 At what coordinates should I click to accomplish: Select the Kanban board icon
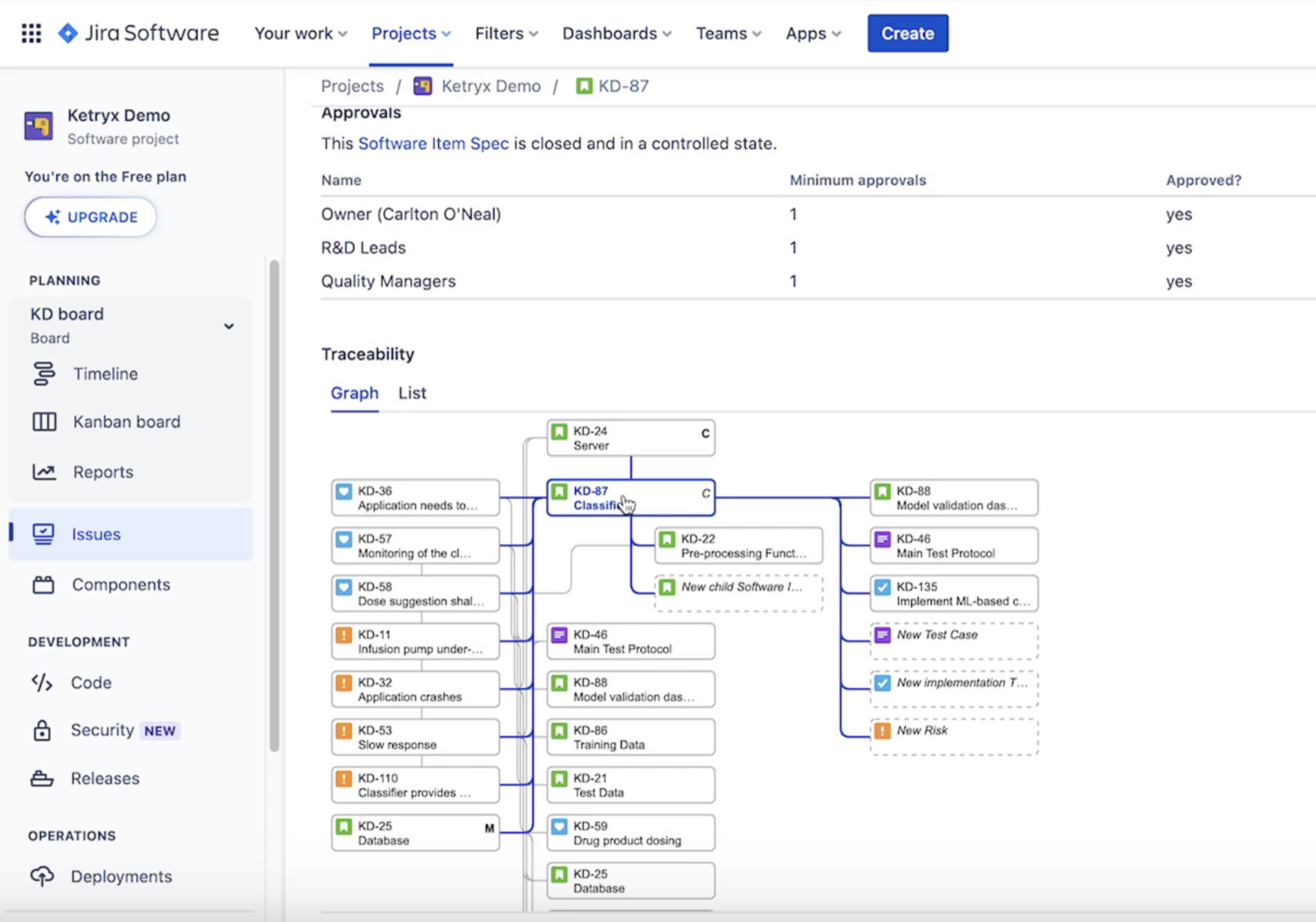point(44,421)
